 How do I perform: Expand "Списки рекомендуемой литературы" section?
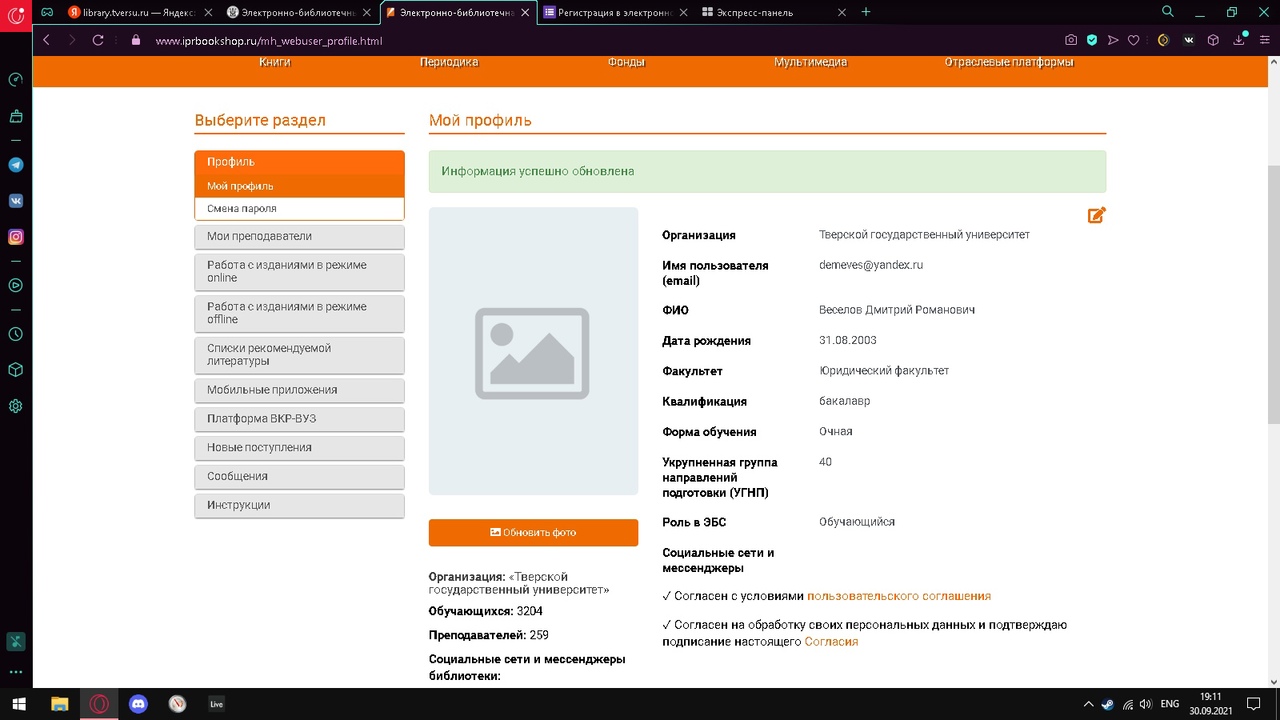(x=299, y=355)
